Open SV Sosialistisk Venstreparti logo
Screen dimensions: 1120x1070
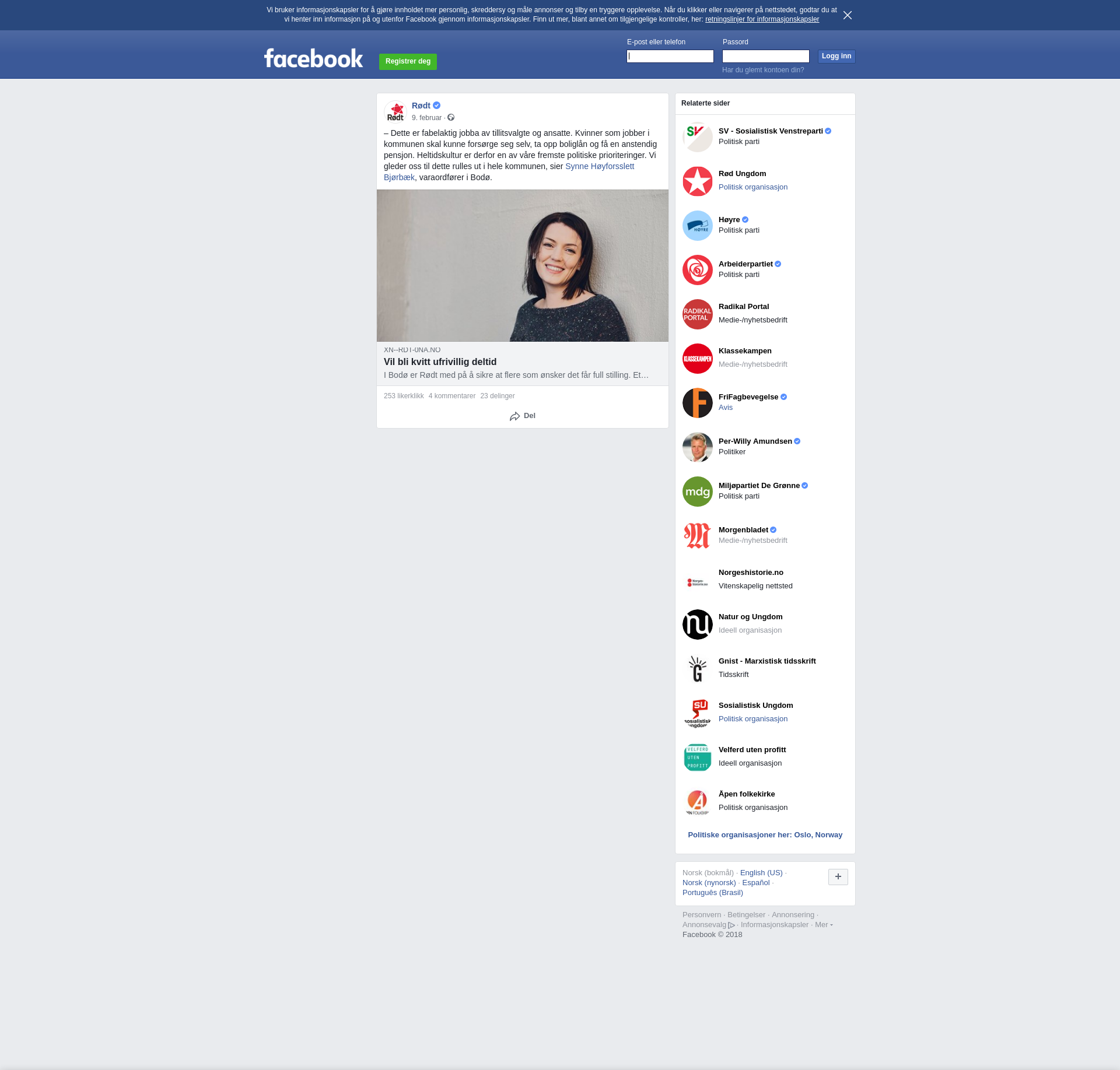[x=698, y=137]
